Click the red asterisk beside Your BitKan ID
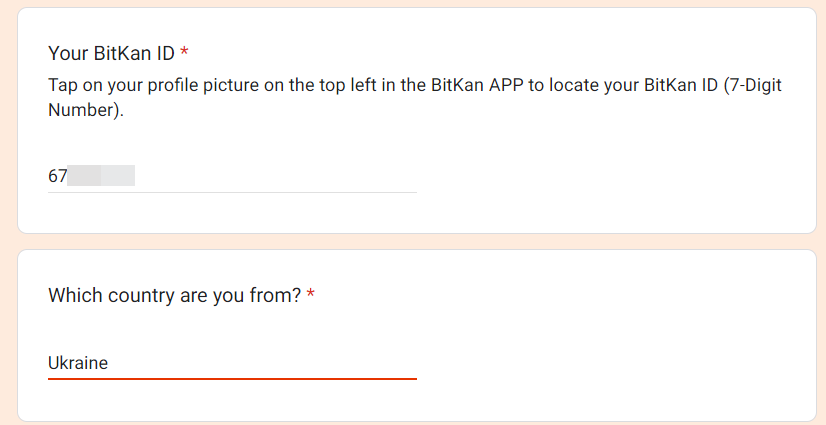 pos(184,52)
